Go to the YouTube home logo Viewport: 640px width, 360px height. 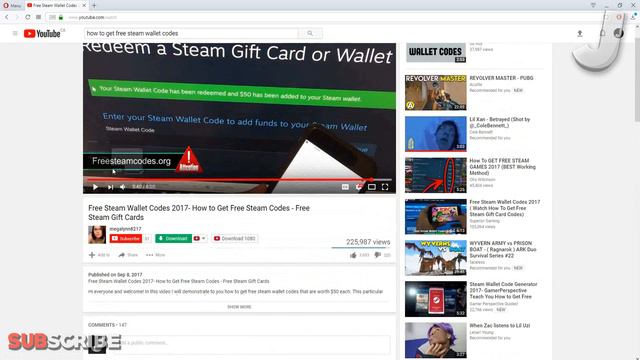[x=42, y=33]
